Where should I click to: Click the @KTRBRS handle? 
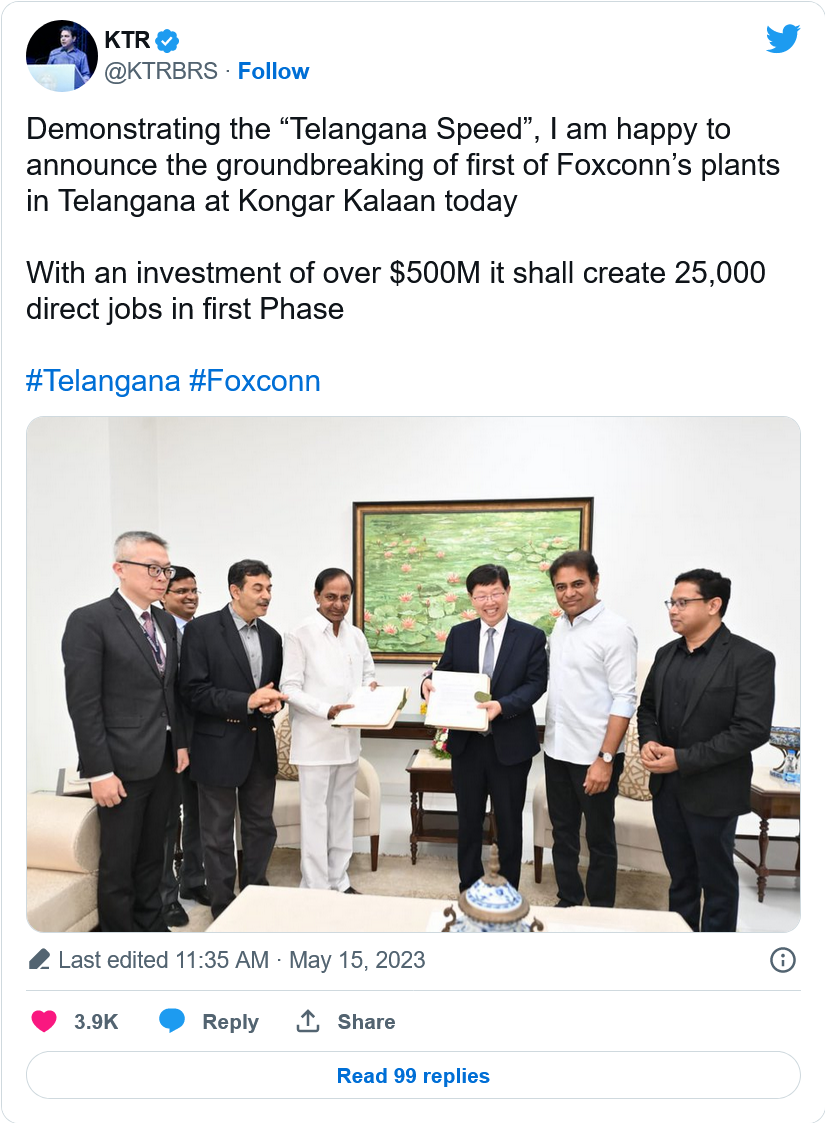coord(160,71)
